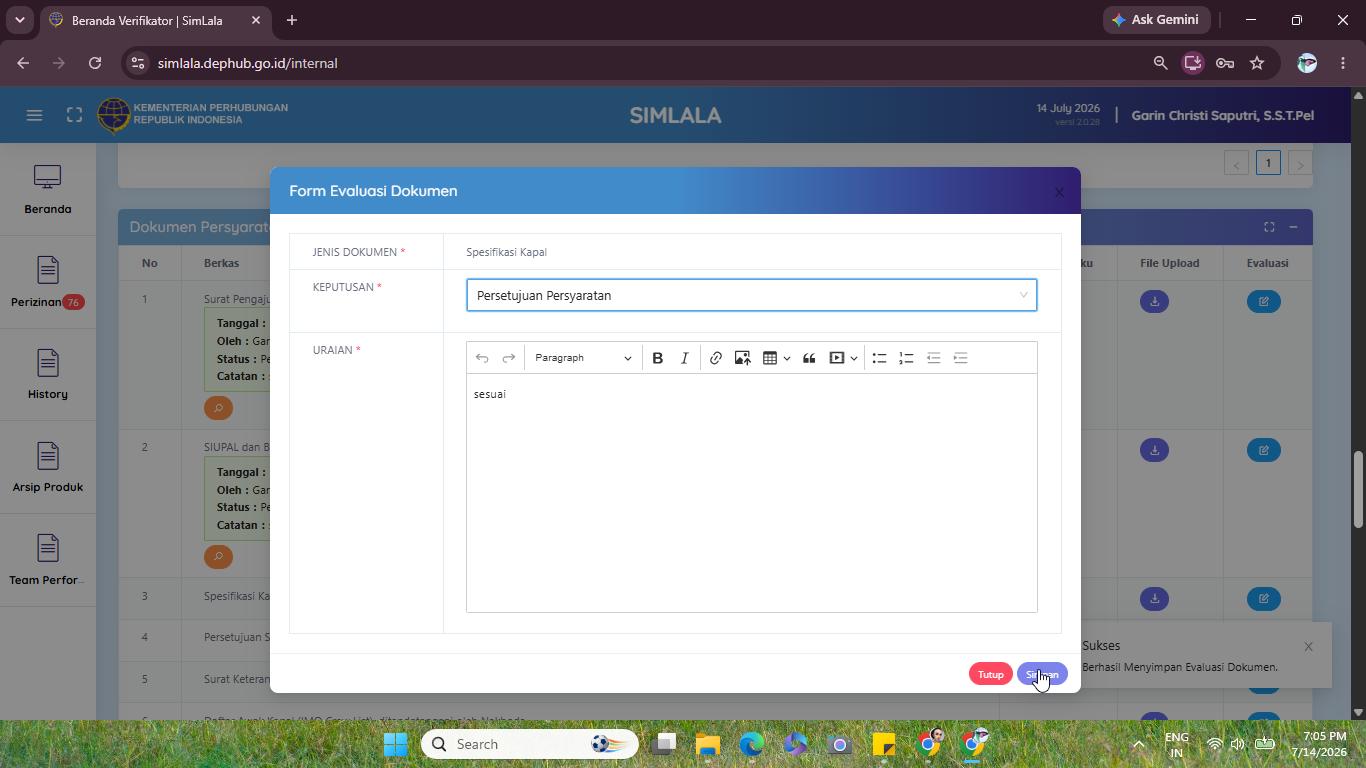Click the Windows taskbar Search box
1366x768 pixels.
(530, 744)
